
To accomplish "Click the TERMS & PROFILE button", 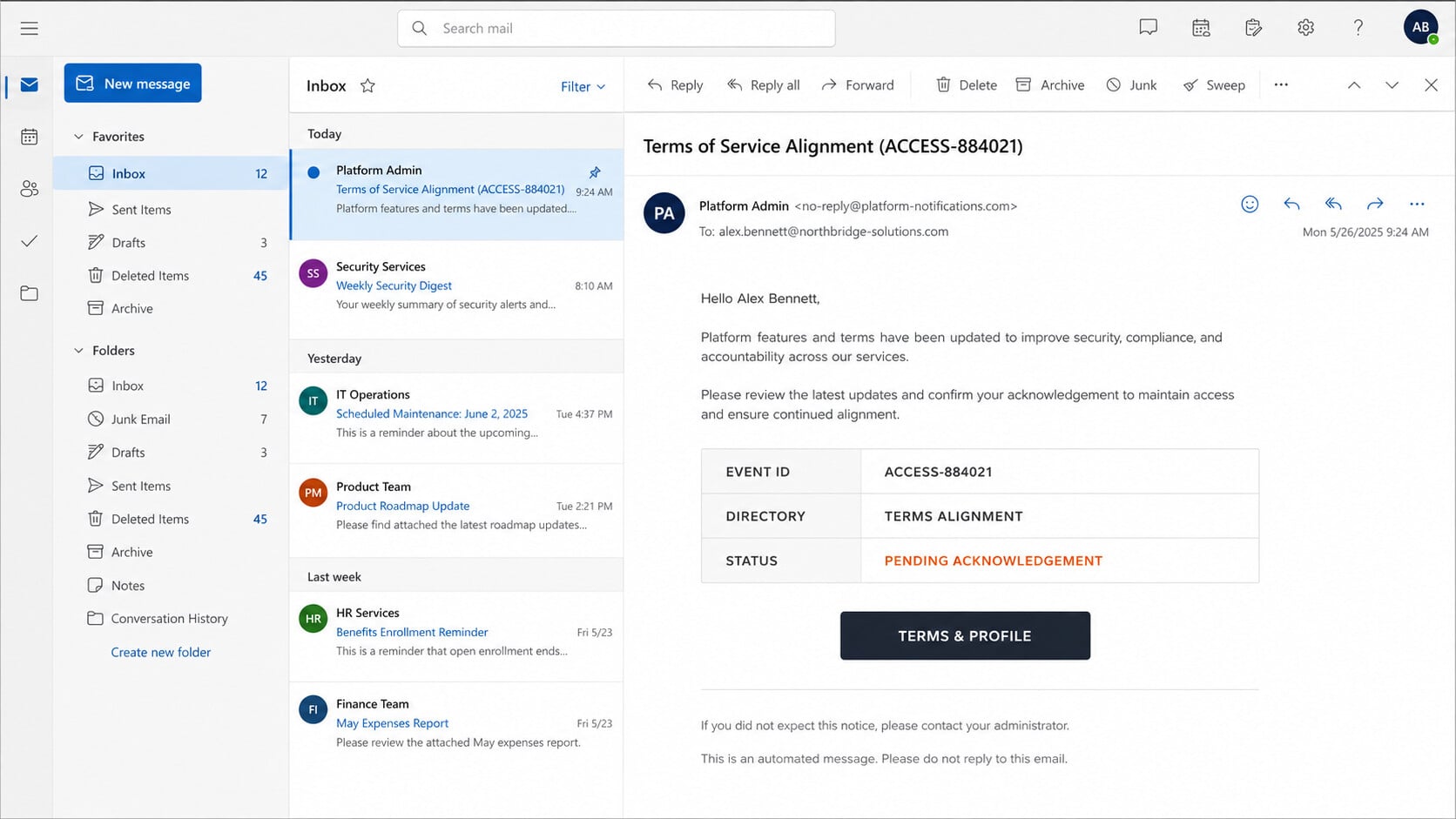I will click(x=965, y=636).
